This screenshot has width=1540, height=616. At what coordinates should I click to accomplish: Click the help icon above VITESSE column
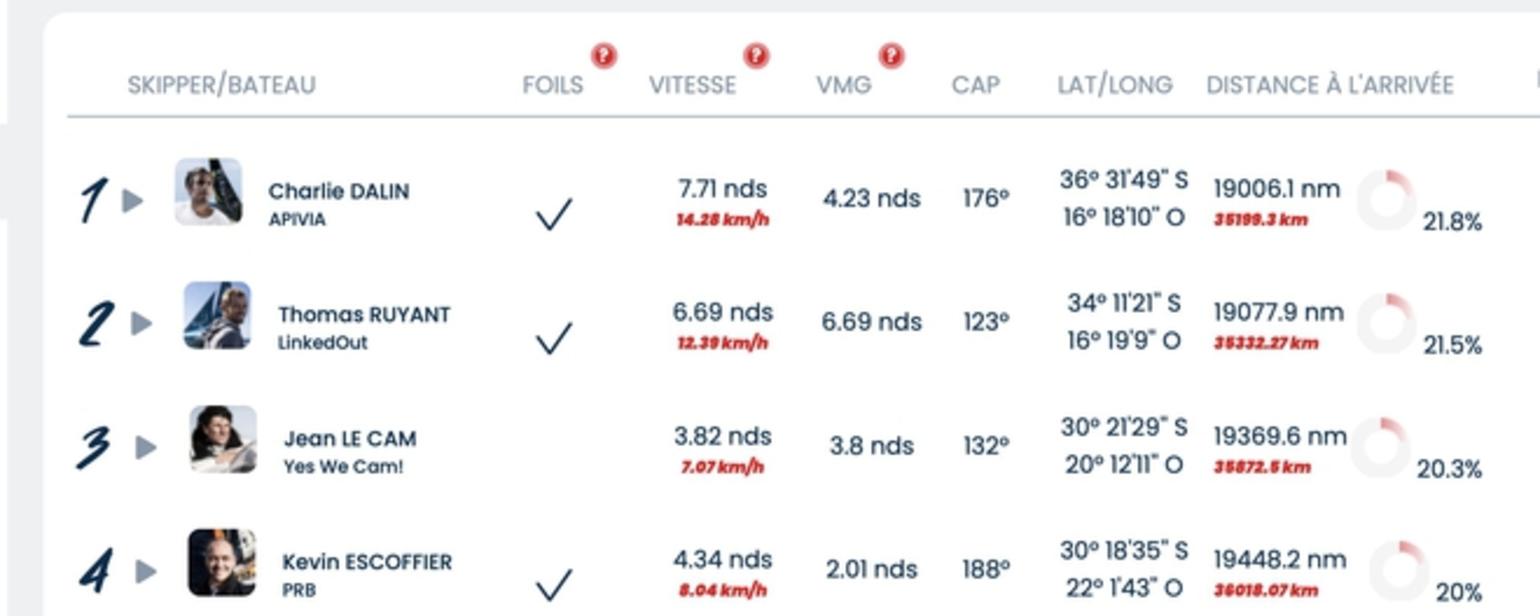pos(756,56)
